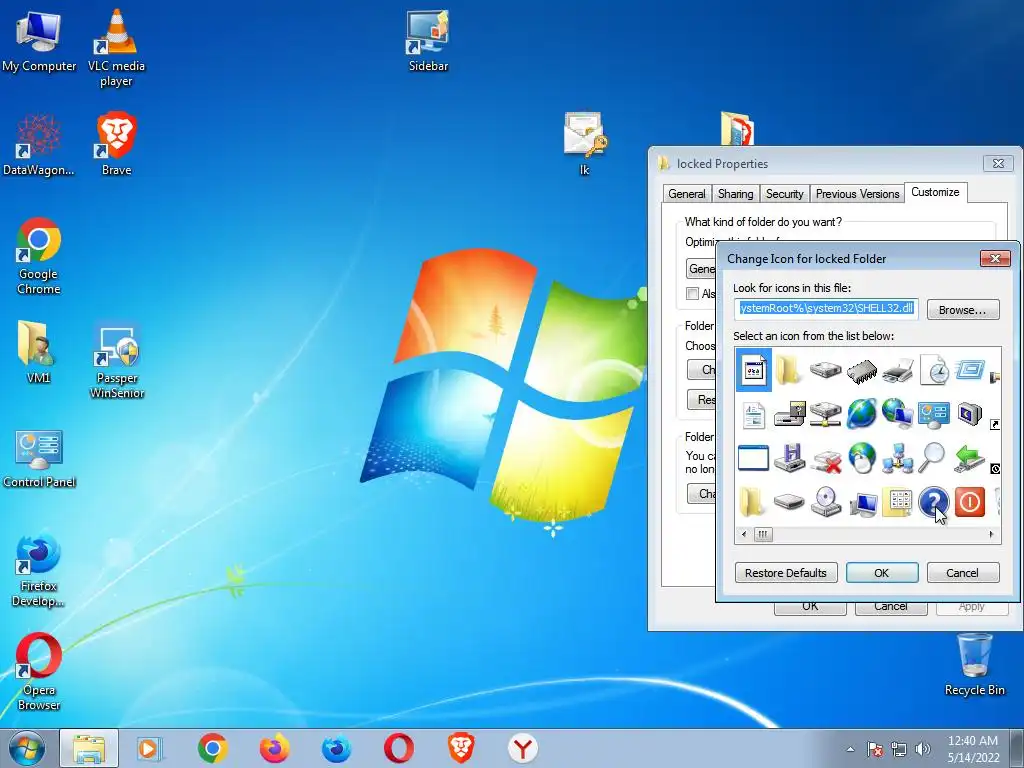Pick the network drive icon with cable
The width and height of the screenshot is (1024, 768).
(825, 415)
